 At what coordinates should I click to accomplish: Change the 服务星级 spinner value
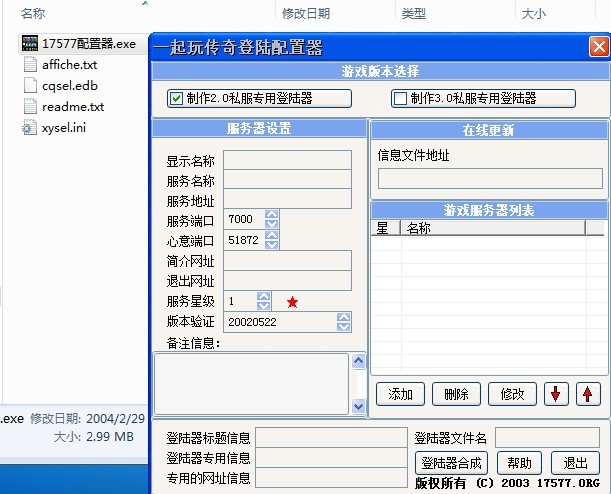pyautogui.click(x=264, y=301)
